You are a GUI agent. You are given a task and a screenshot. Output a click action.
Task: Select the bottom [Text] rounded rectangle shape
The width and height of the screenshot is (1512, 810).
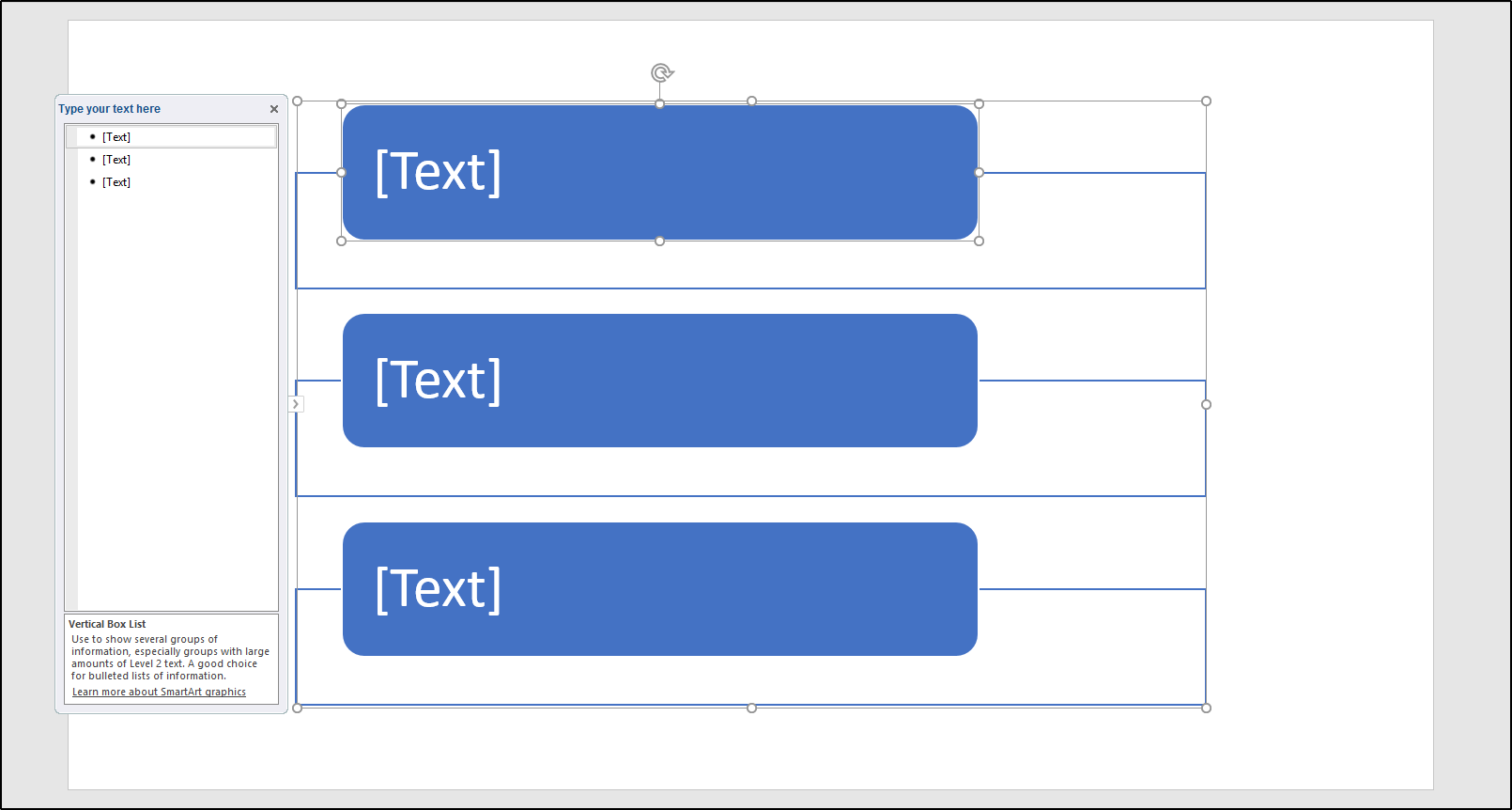659,588
